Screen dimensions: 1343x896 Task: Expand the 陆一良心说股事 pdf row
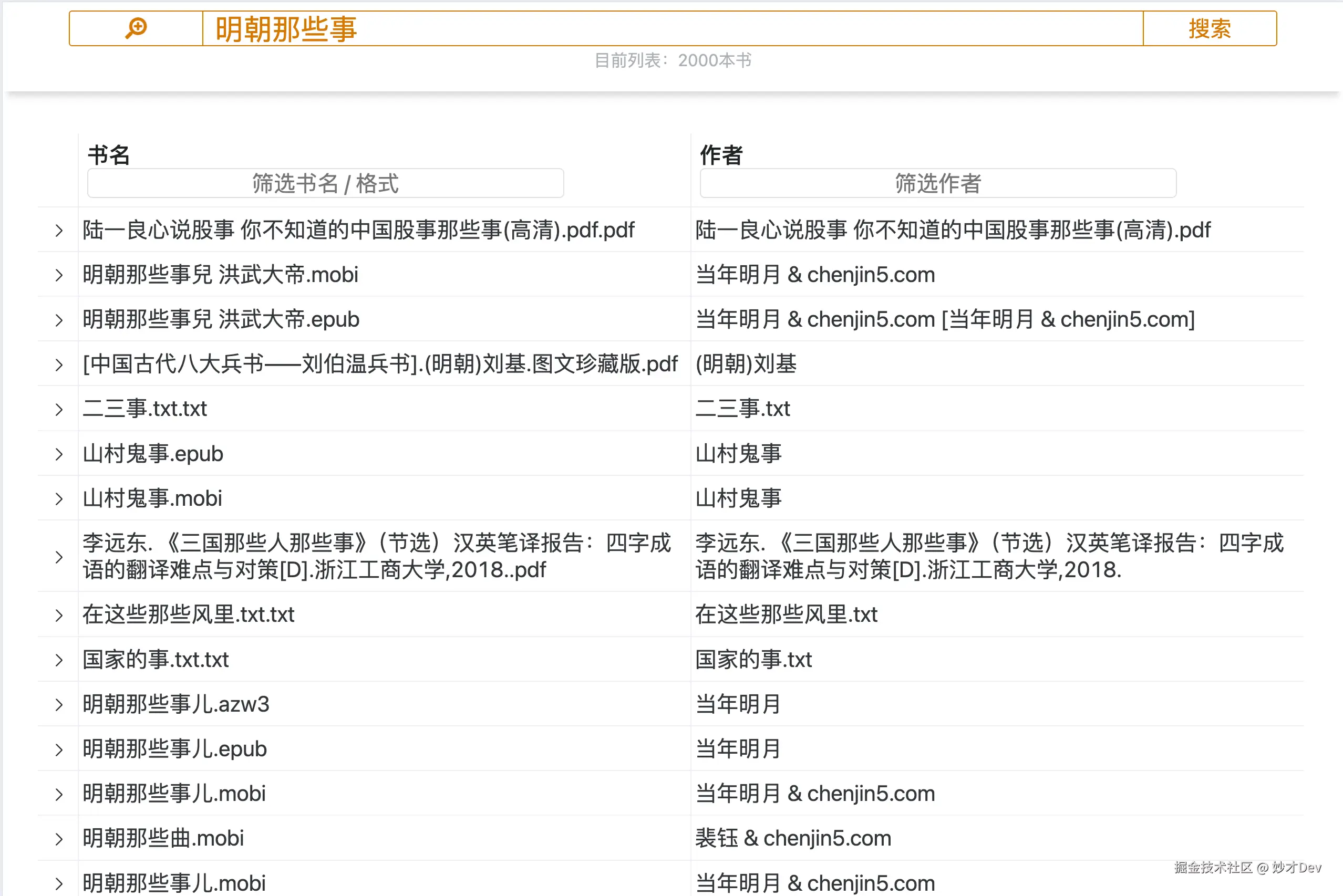(x=59, y=230)
